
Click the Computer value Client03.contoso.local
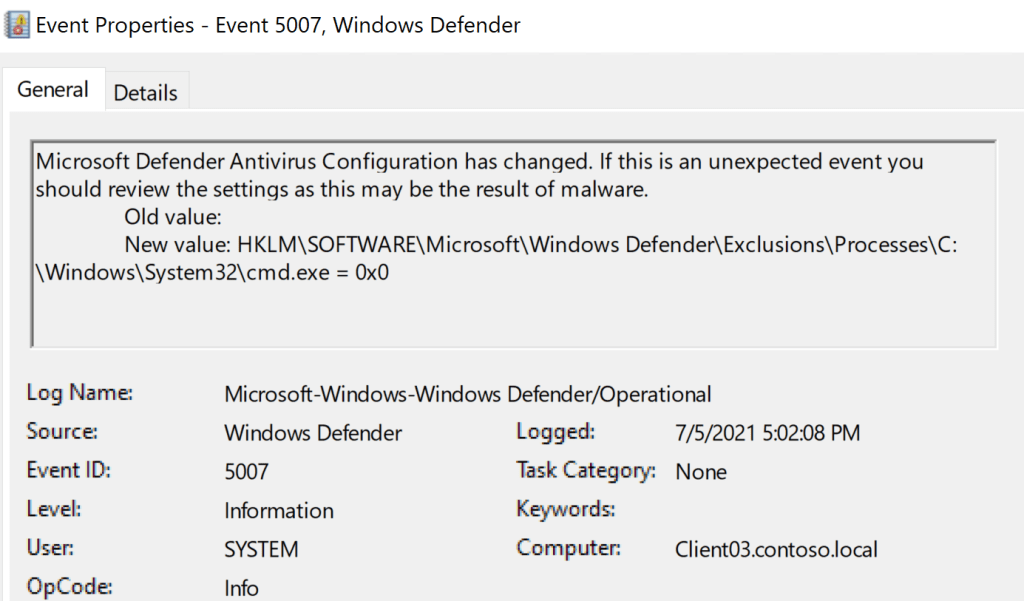[776, 549]
